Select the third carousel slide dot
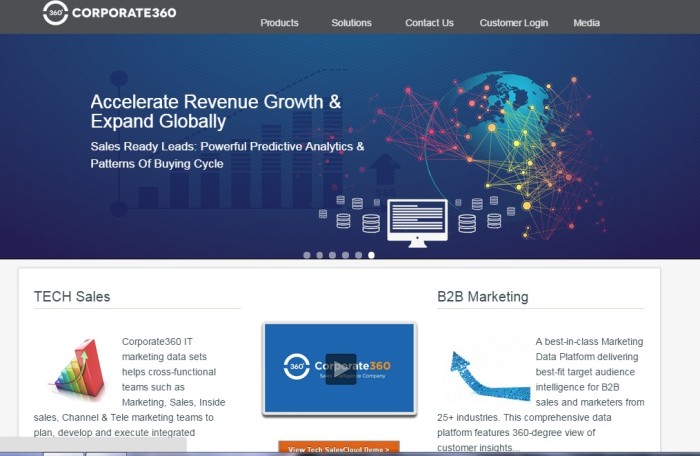700x456 pixels. point(333,255)
